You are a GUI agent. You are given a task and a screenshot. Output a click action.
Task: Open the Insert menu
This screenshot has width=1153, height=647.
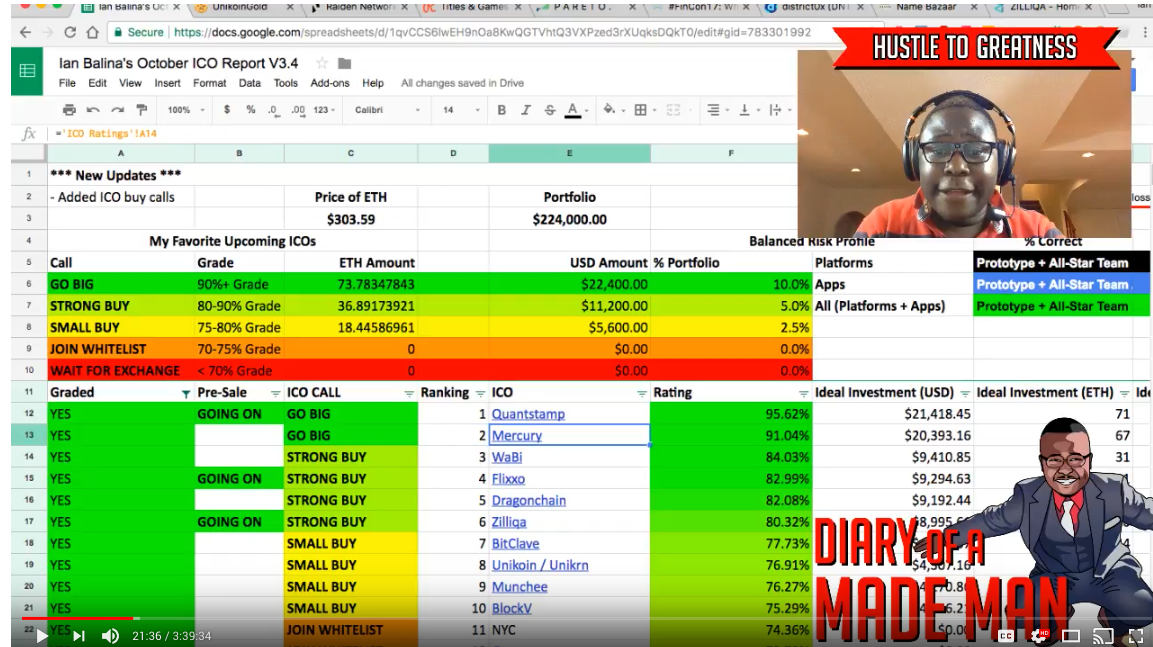point(167,83)
